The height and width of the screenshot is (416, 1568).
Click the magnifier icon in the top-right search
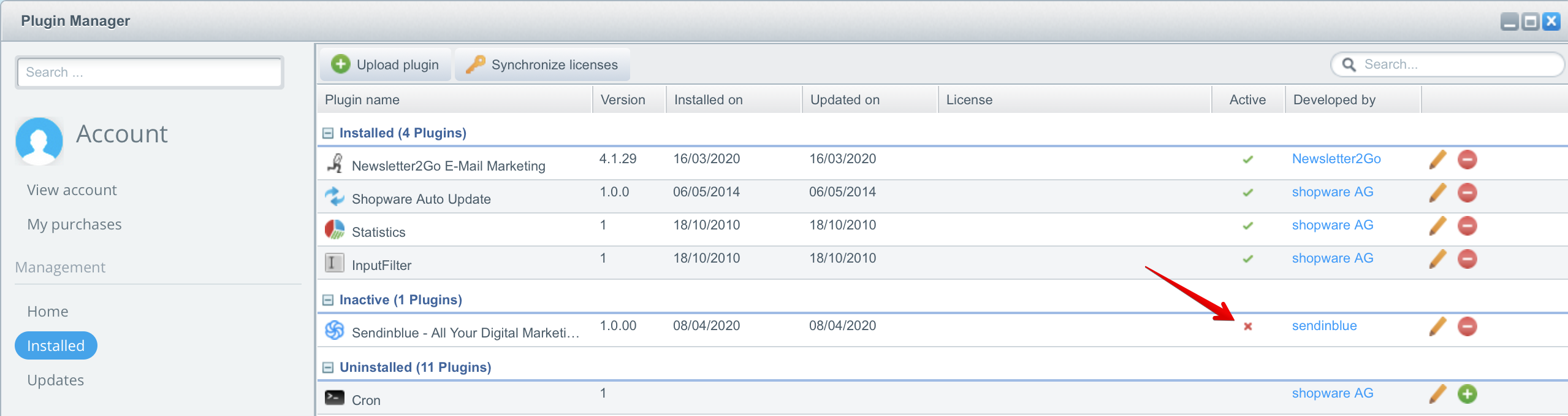coord(1349,64)
